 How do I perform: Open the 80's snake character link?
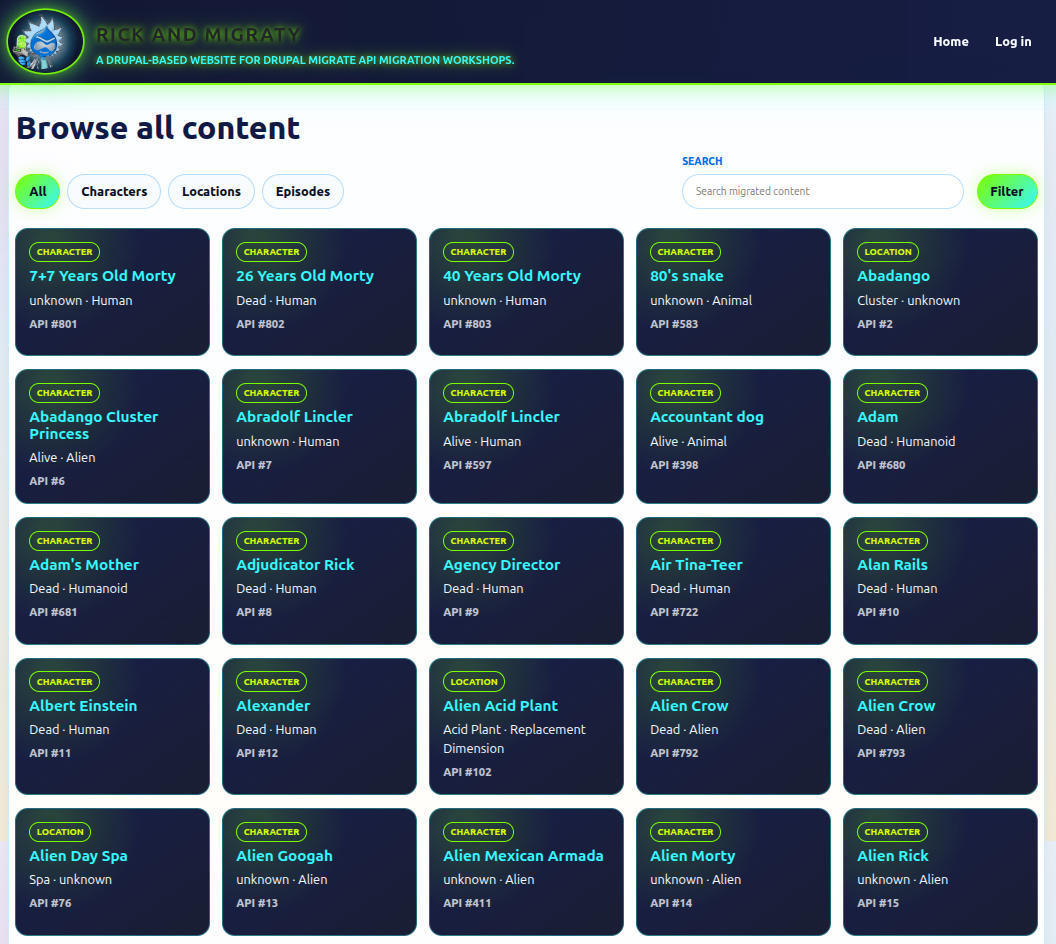tap(686, 276)
